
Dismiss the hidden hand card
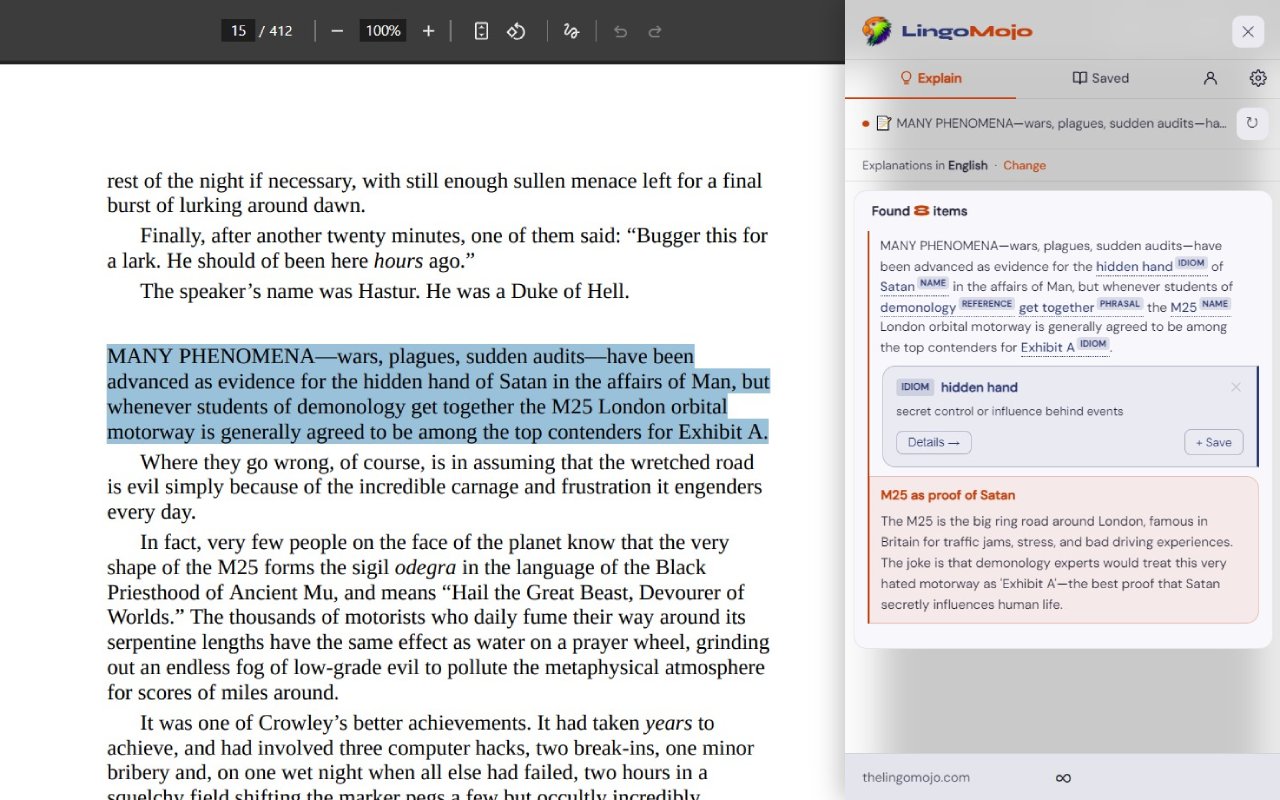coord(1236,387)
